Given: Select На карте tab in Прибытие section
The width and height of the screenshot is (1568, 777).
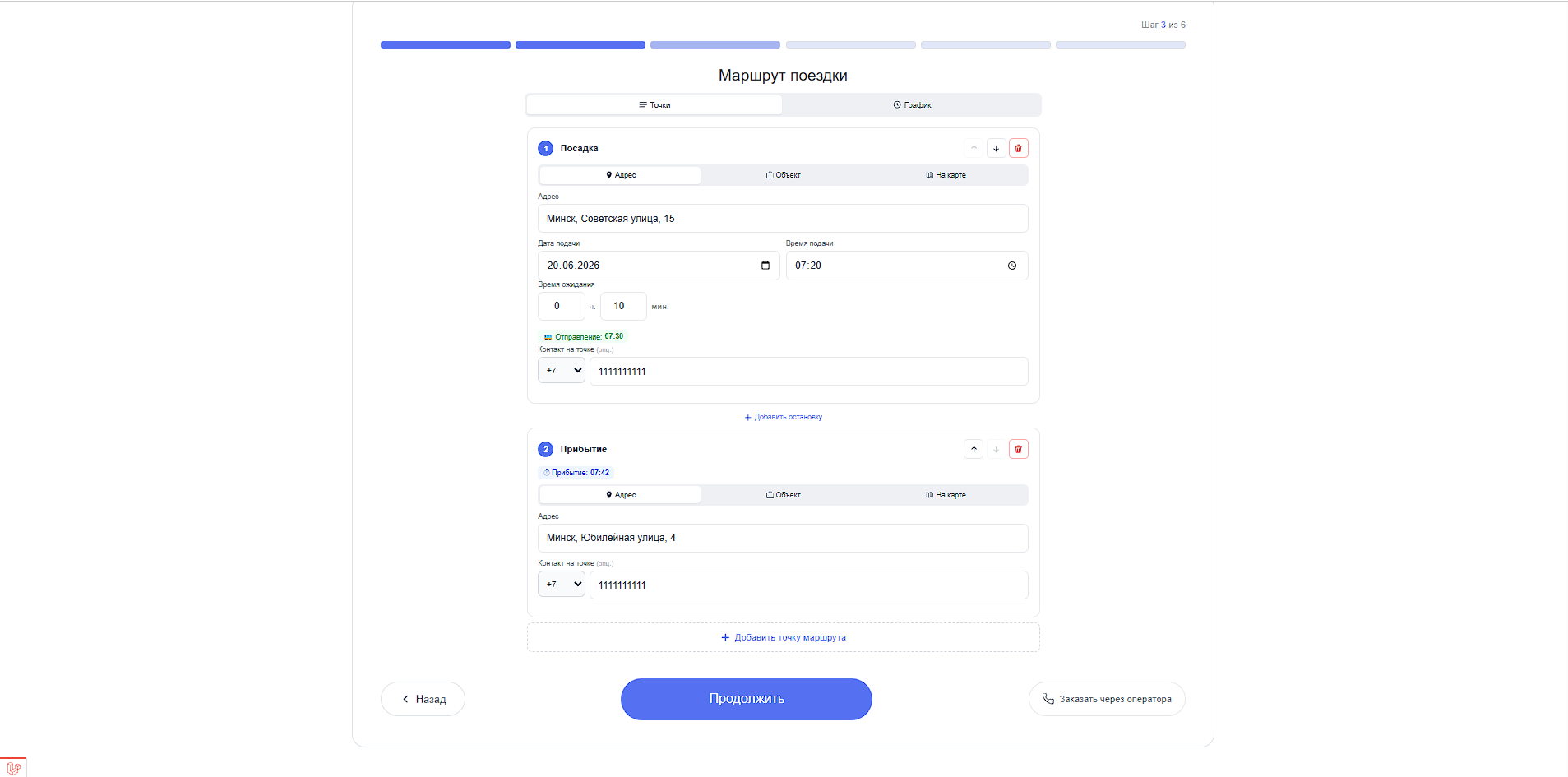Looking at the screenshot, I should coord(946,495).
